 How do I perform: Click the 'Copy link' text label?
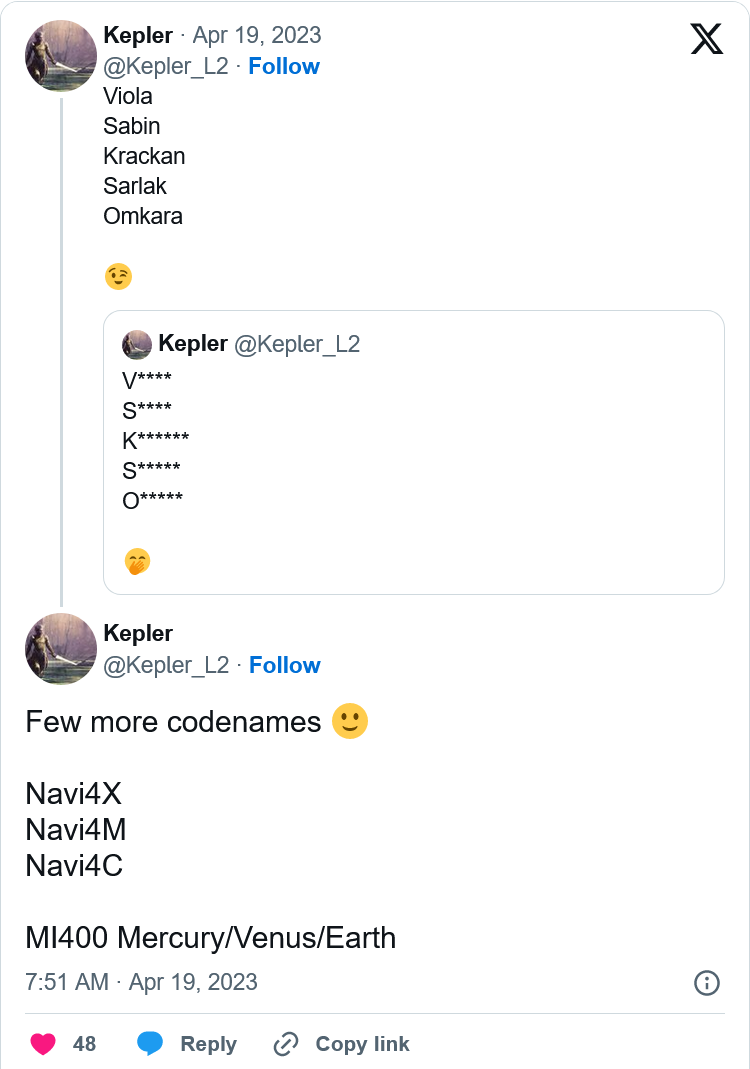[362, 1044]
